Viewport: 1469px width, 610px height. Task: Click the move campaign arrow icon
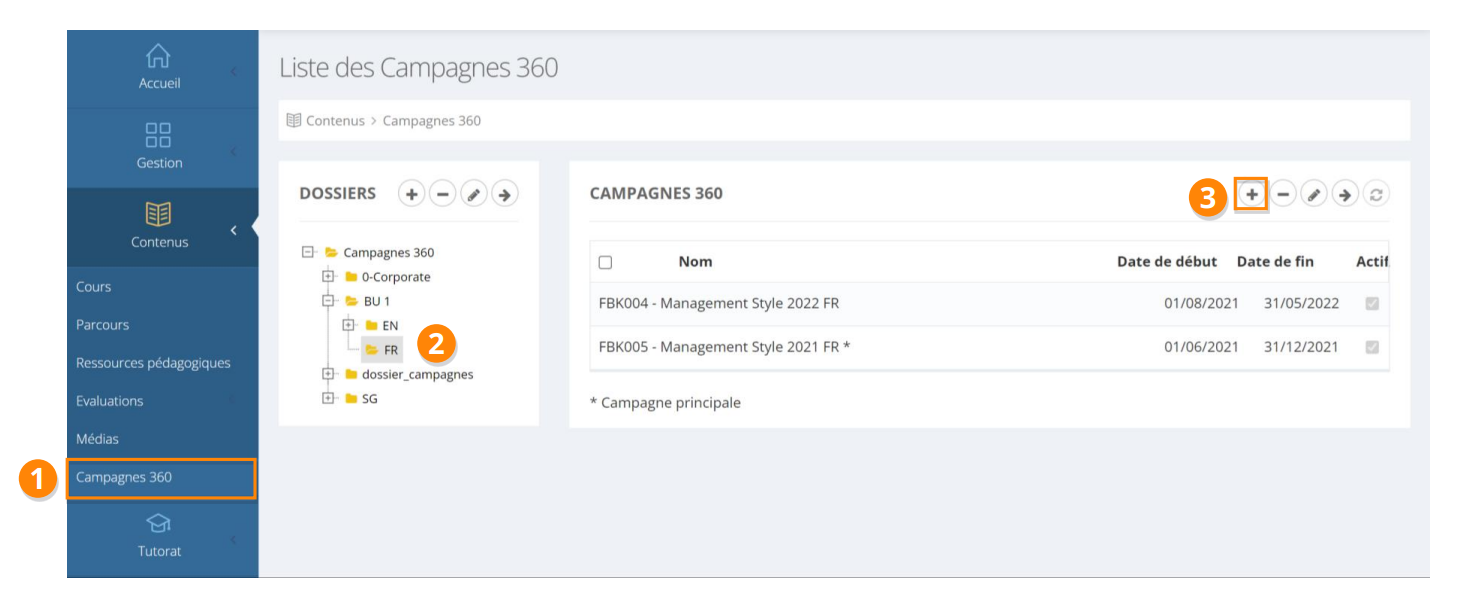[1345, 194]
